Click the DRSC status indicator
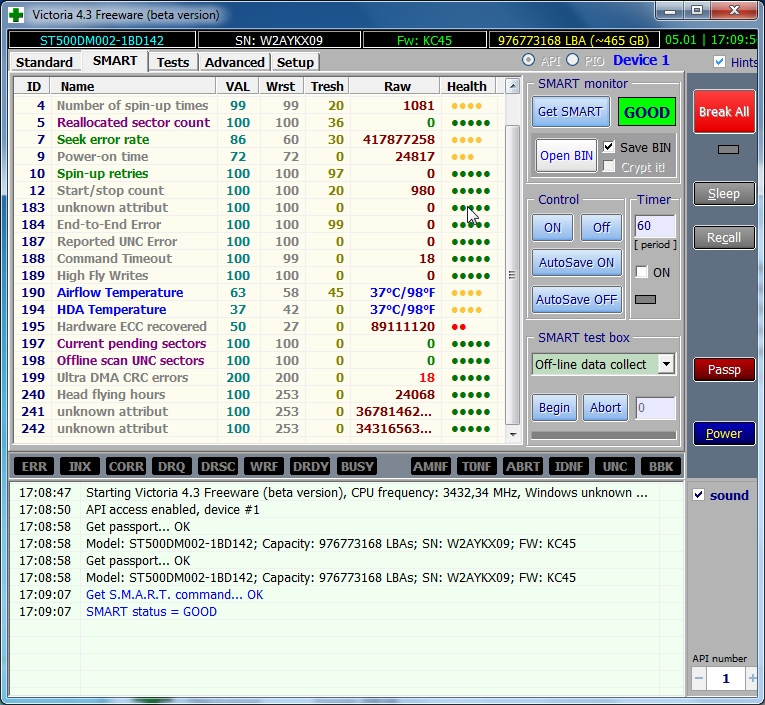The image size is (765, 705). click(218, 467)
